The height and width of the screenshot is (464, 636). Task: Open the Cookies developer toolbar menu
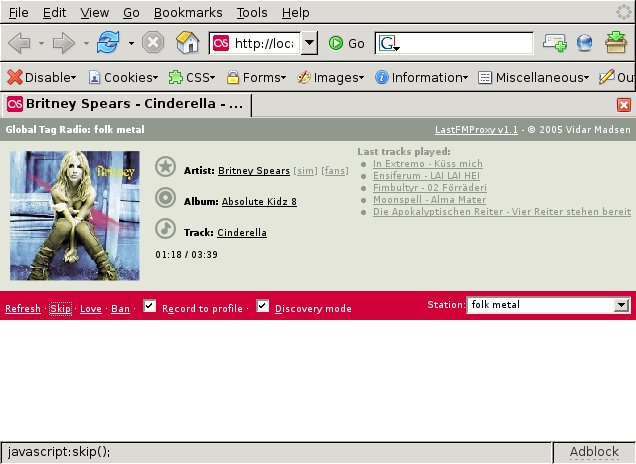[x=123, y=77]
